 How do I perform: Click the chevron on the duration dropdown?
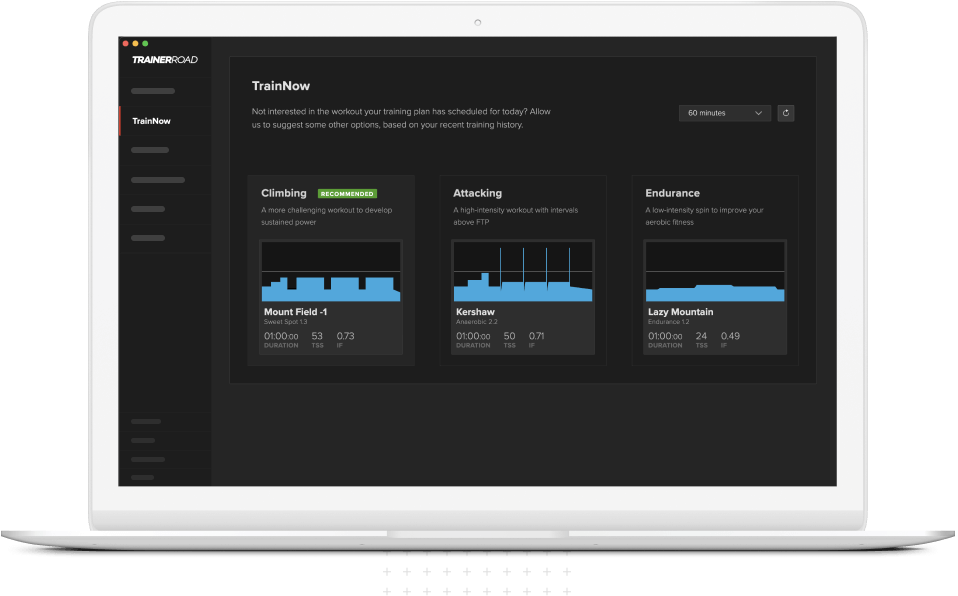(x=759, y=113)
